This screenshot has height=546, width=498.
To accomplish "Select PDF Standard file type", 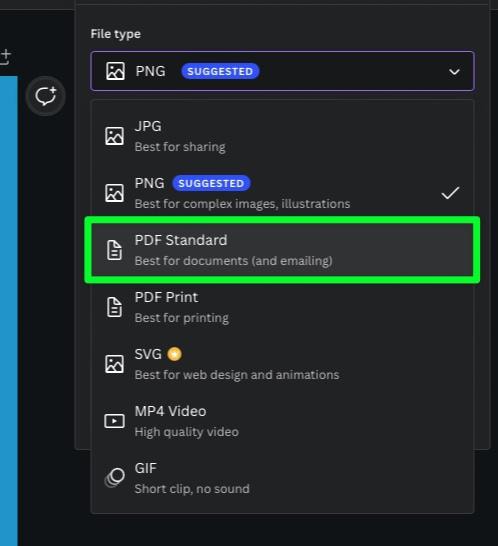I will [x=282, y=250].
